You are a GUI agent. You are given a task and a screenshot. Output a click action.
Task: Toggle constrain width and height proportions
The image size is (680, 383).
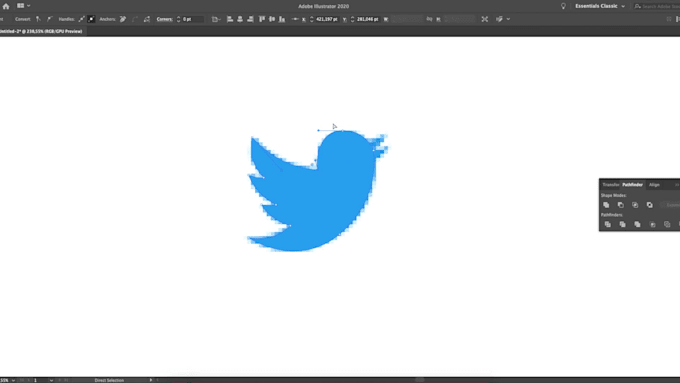tap(429, 19)
